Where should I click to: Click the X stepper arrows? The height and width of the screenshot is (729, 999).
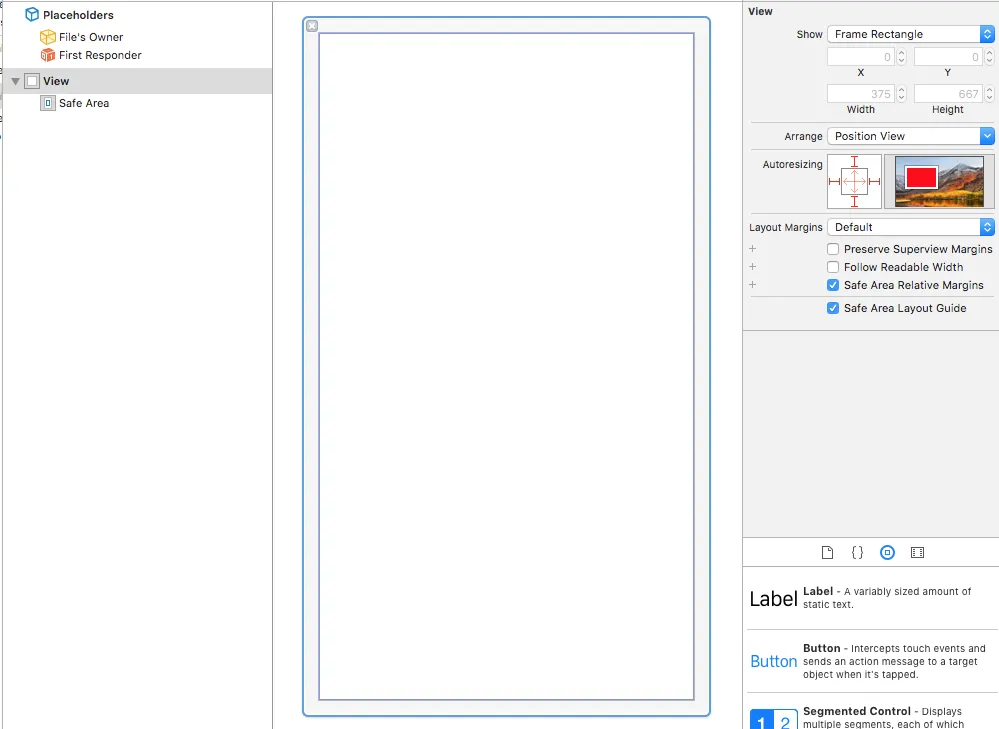[901, 57]
